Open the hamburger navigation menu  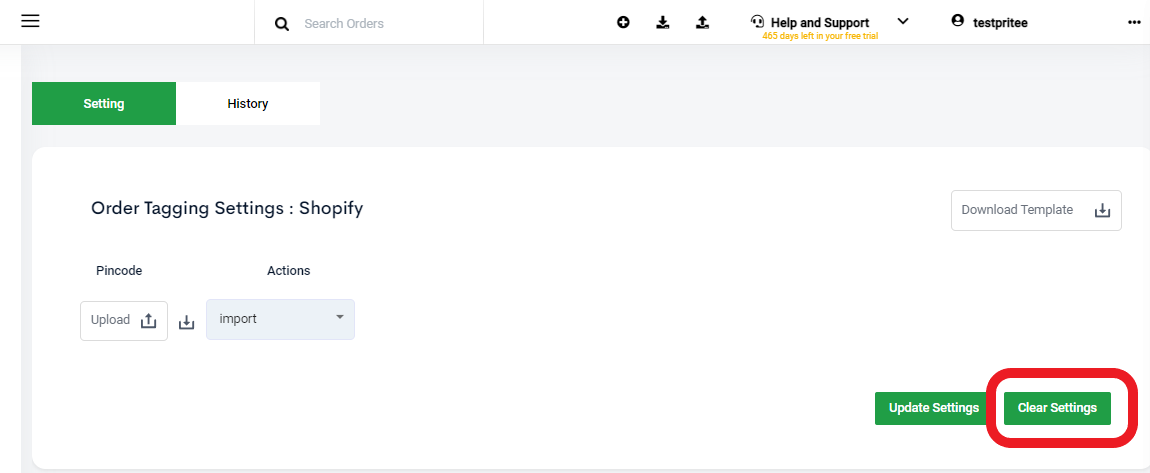tap(30, 21)
